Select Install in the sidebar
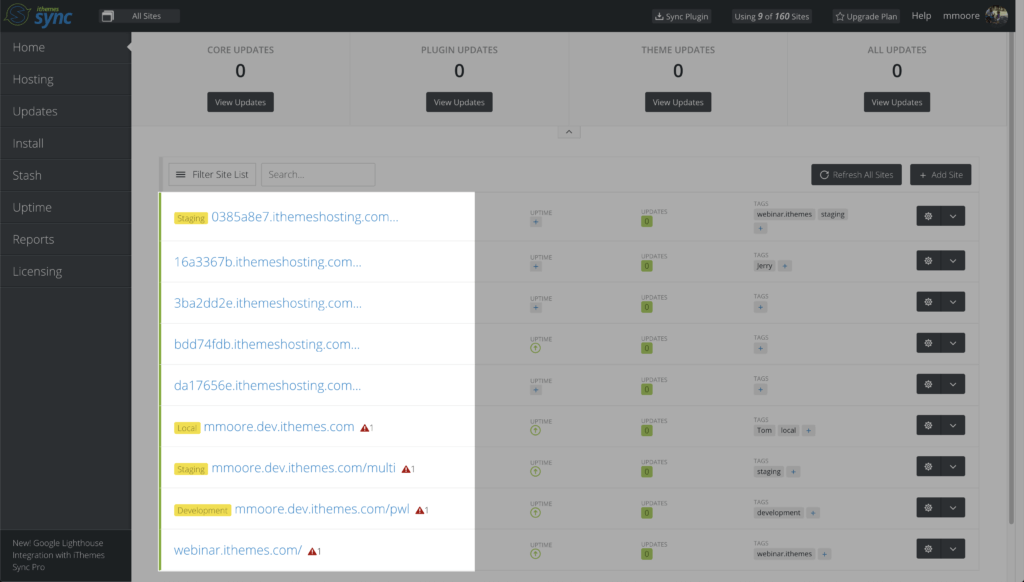Screen dimensions: 1024x582 coord(65,144)
